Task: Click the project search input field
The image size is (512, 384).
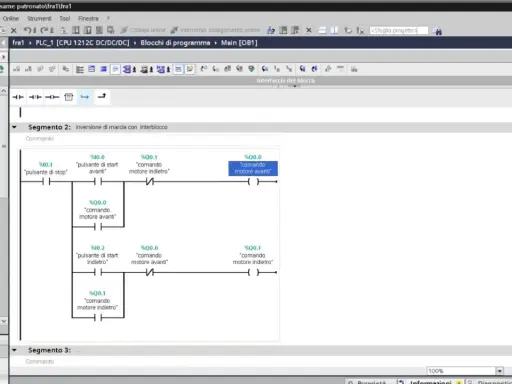Action: pyautogui.click(x=399, y=30)
